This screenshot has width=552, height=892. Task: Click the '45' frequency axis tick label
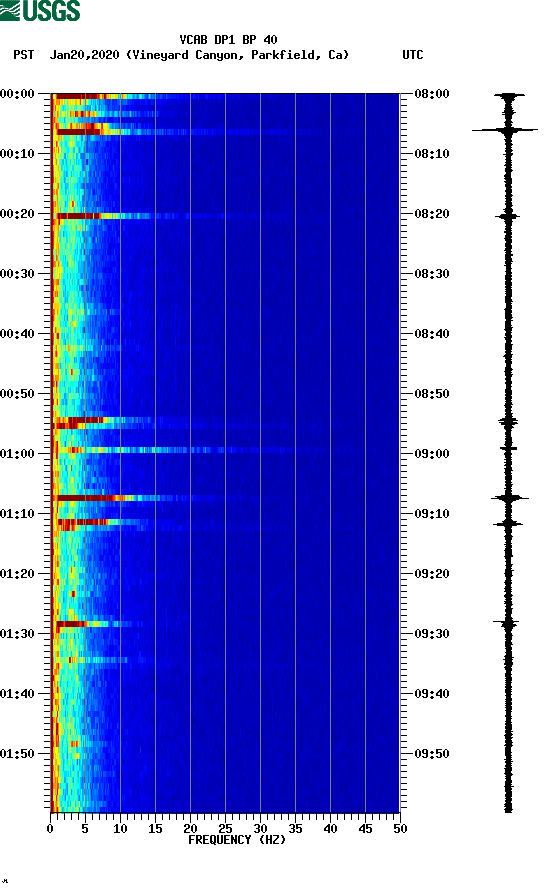coord(365,829)
